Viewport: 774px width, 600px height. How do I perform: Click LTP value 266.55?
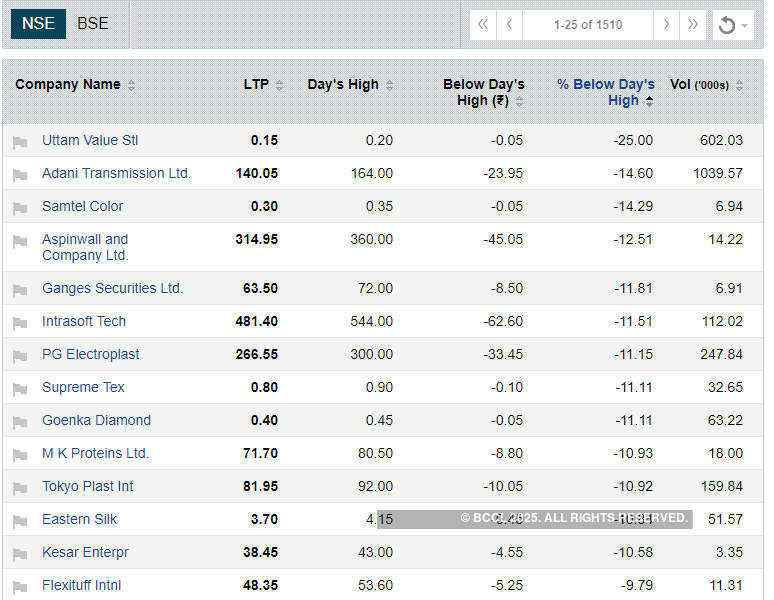click(x=257, y=354)
